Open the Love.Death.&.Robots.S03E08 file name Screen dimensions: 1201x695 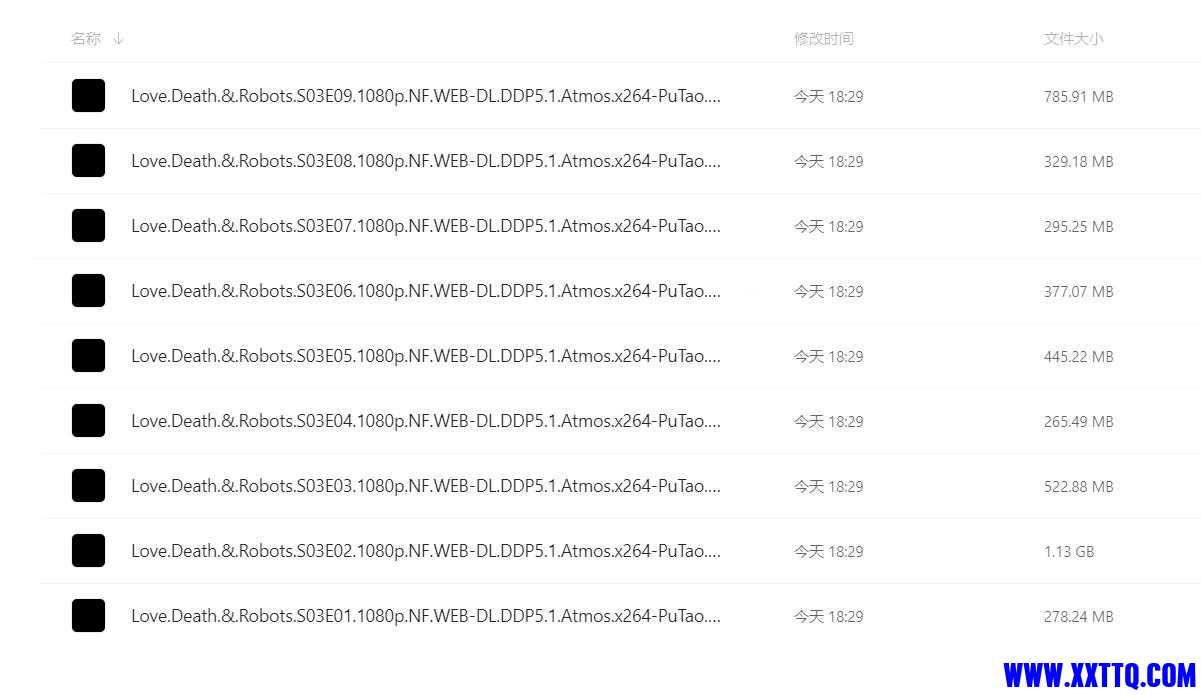[x=426, y=161]
